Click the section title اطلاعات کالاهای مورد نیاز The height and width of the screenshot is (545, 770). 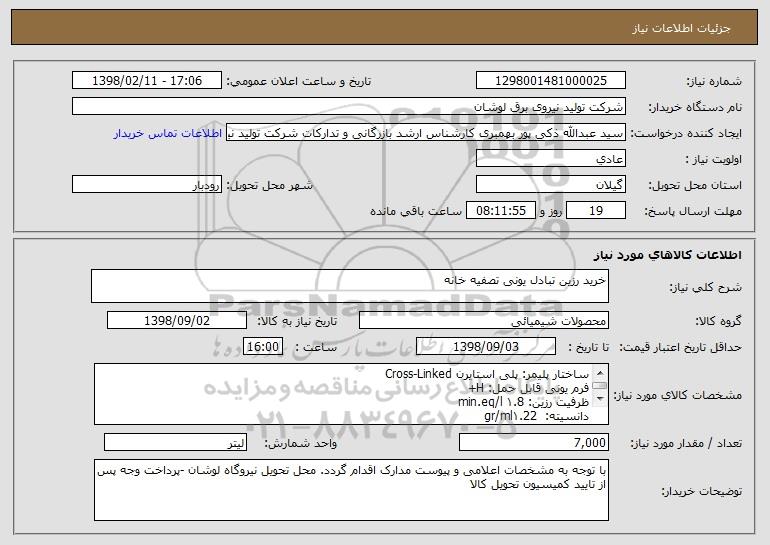coord(667,255)
